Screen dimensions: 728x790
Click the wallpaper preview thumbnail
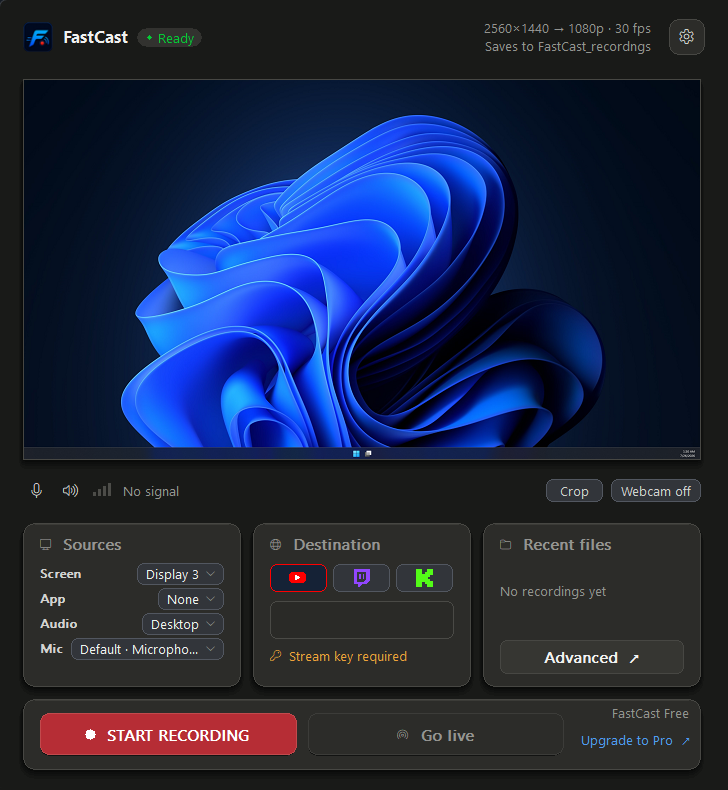362,270
